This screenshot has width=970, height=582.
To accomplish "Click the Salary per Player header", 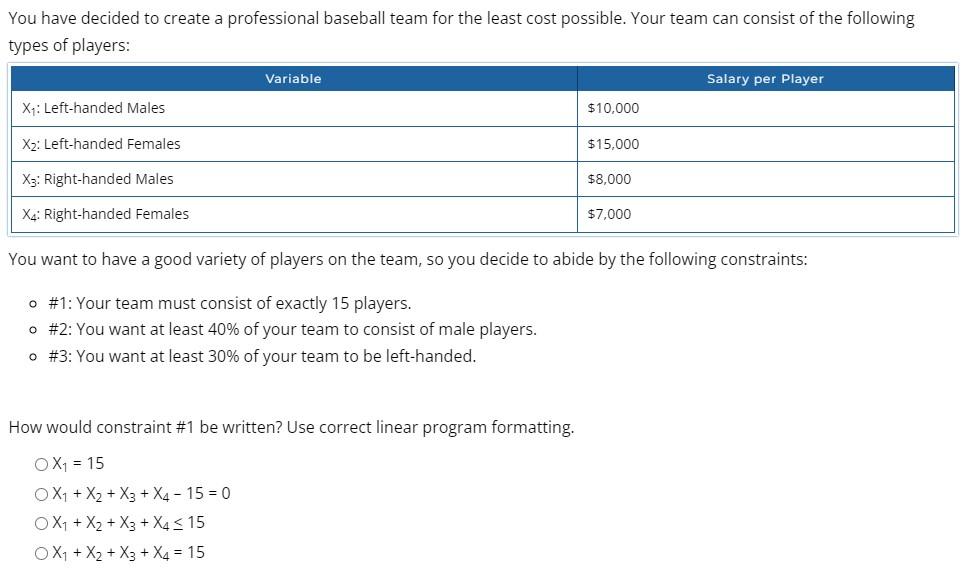I will (x=765, y=78).
